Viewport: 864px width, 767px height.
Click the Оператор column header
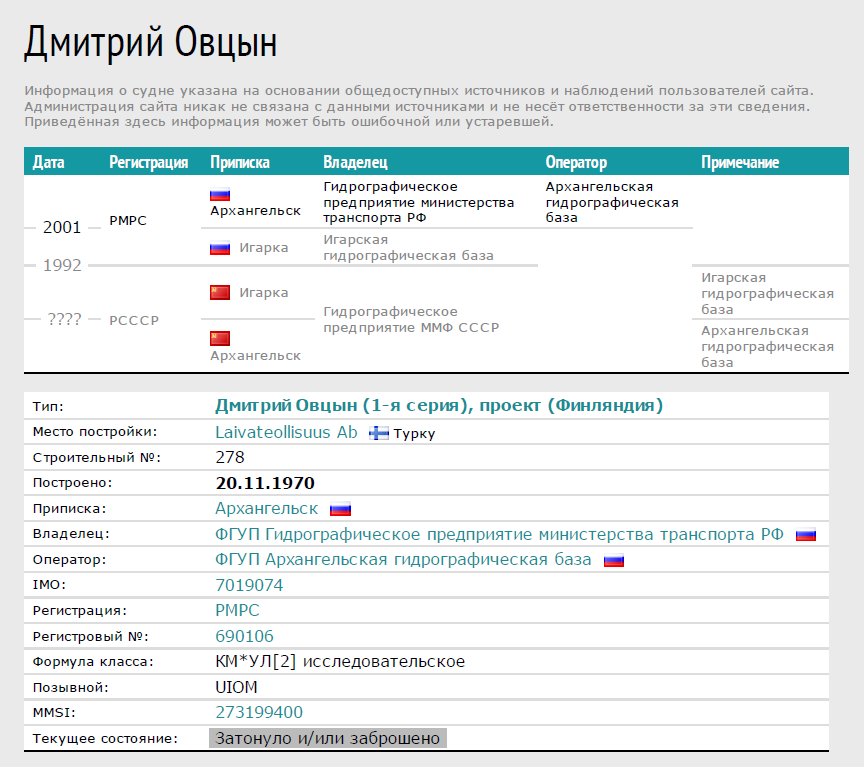click(x=576, y=162)
